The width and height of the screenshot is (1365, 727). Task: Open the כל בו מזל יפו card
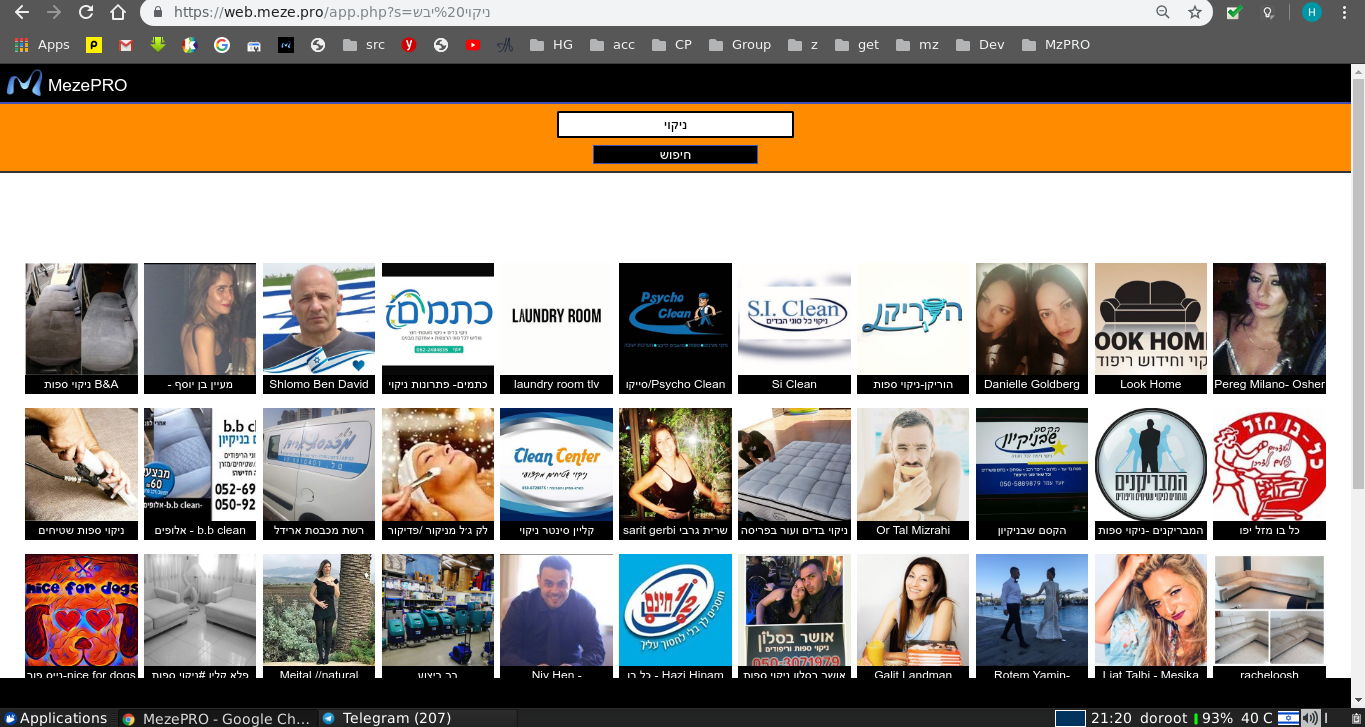(x=1269, y=474)
